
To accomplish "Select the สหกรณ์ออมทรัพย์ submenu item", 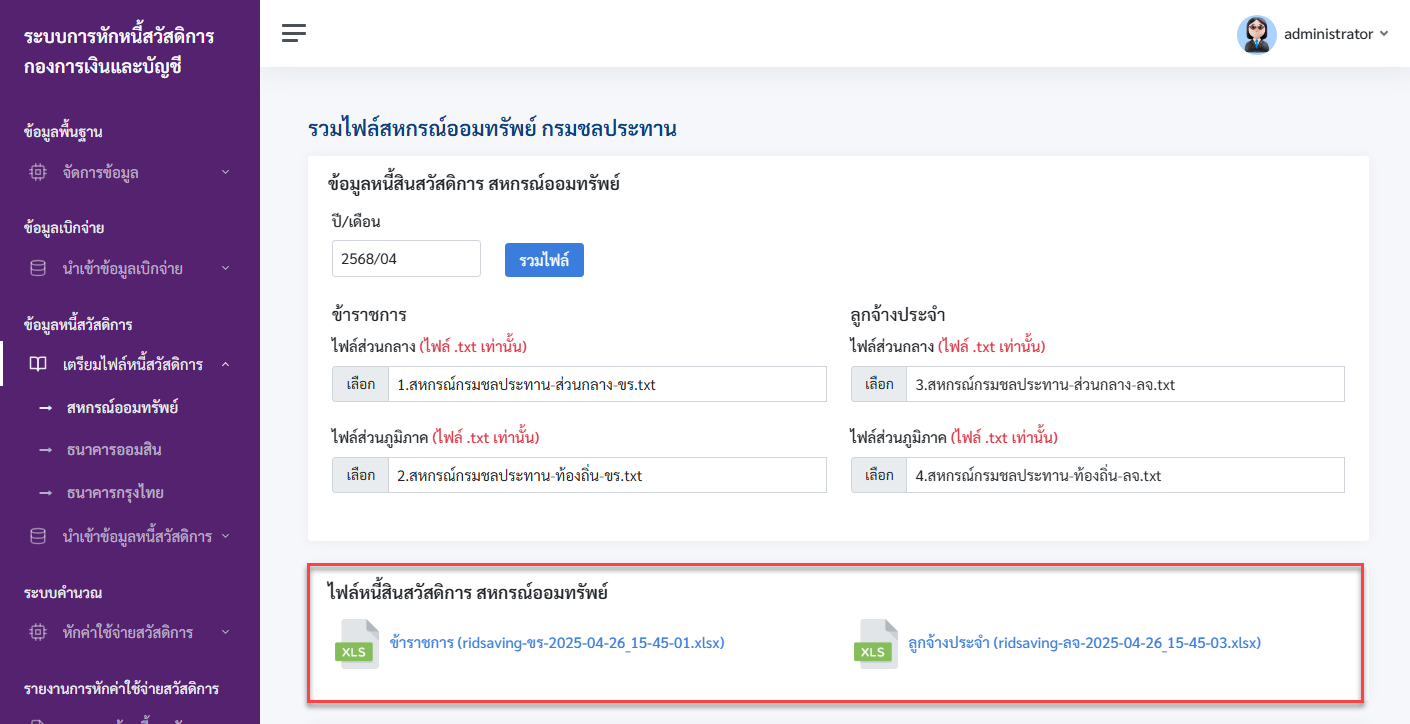I will (122, 408).
